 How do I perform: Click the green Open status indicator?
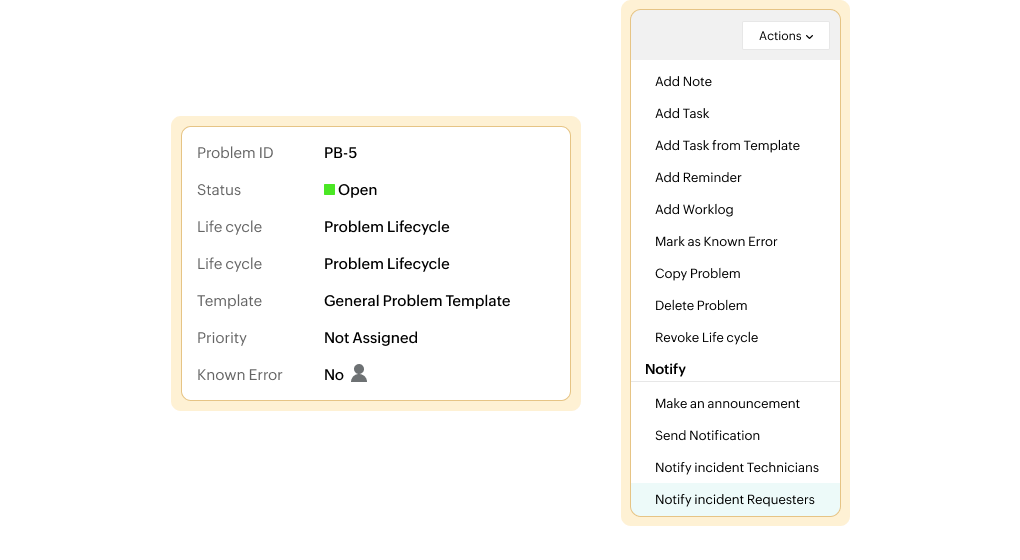coord(329,190)
